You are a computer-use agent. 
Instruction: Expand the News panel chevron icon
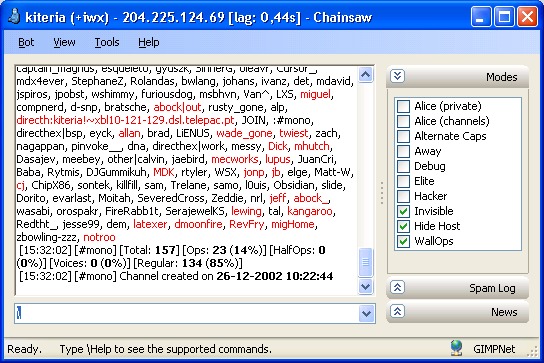tap(397, 311)
